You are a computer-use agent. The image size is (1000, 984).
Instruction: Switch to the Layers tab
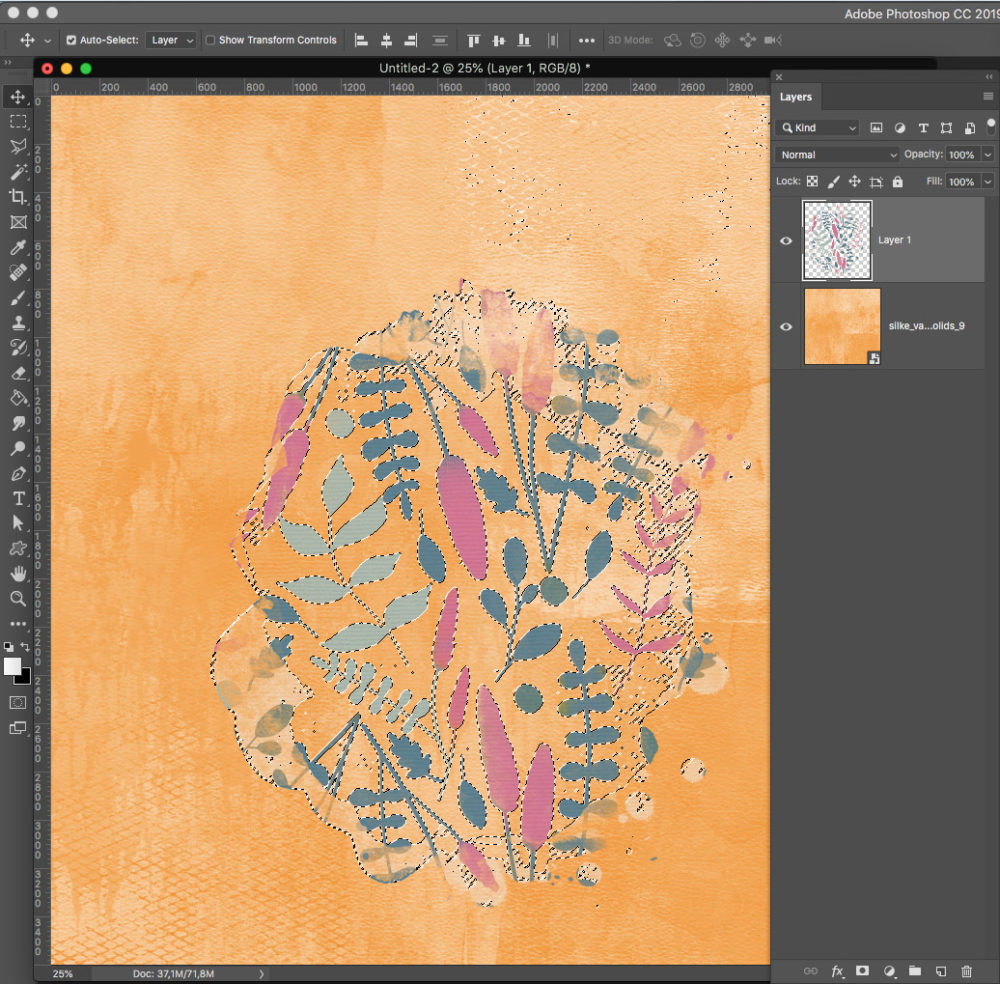(x=795, y=97)
